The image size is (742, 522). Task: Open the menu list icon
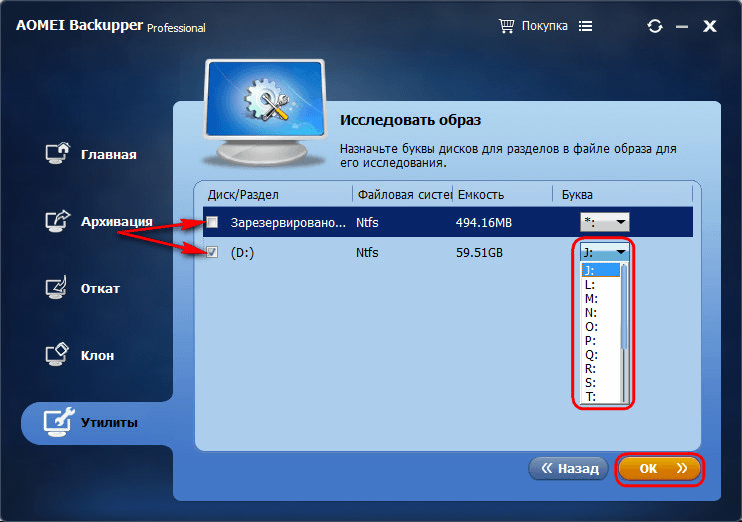click(x=585, y=26)
